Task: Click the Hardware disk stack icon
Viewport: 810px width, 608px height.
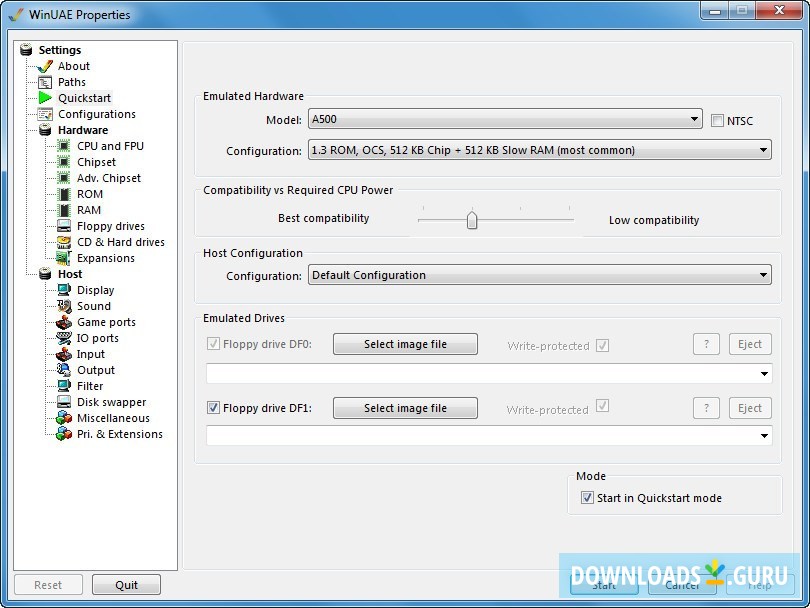Action: (x=45, y=130)
